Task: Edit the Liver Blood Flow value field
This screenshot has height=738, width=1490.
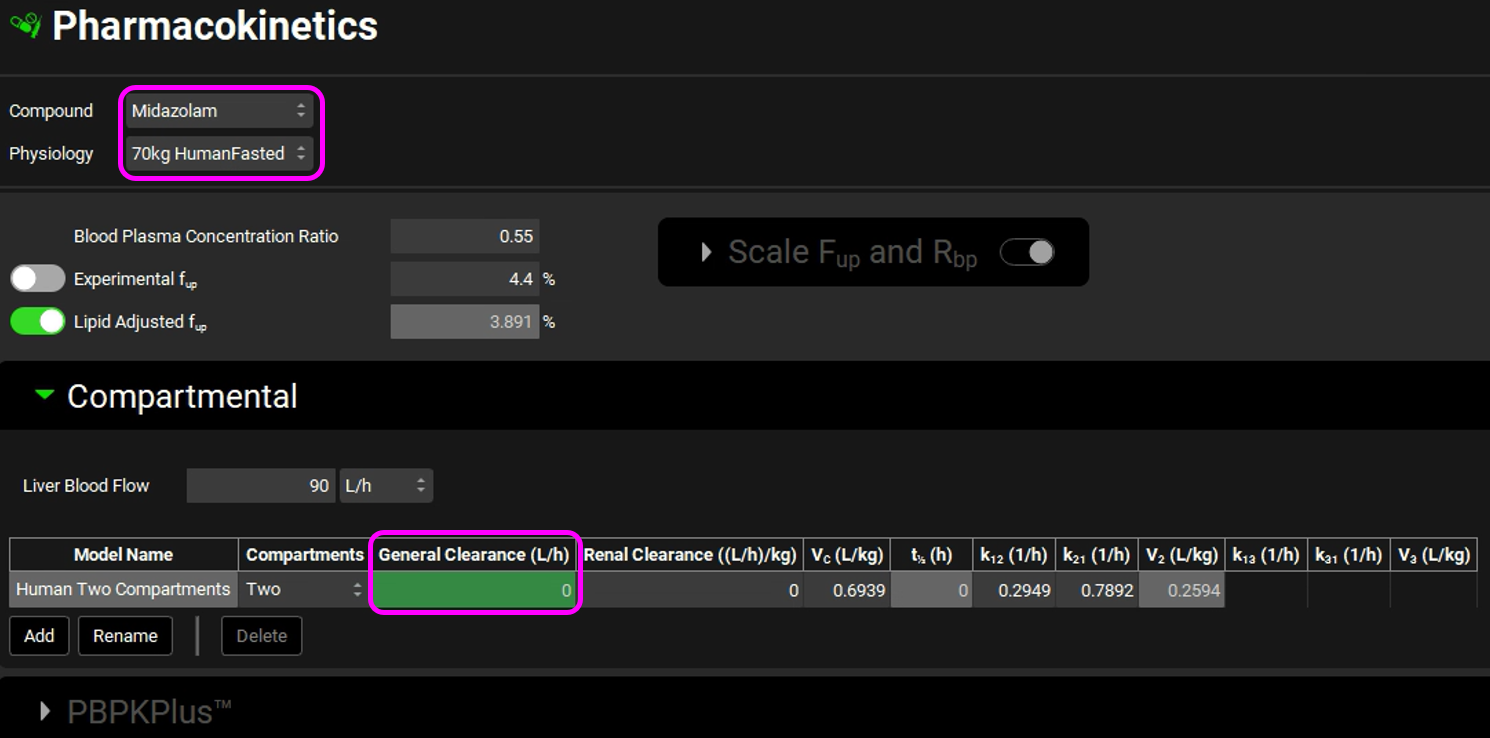Action: point(261,486)
